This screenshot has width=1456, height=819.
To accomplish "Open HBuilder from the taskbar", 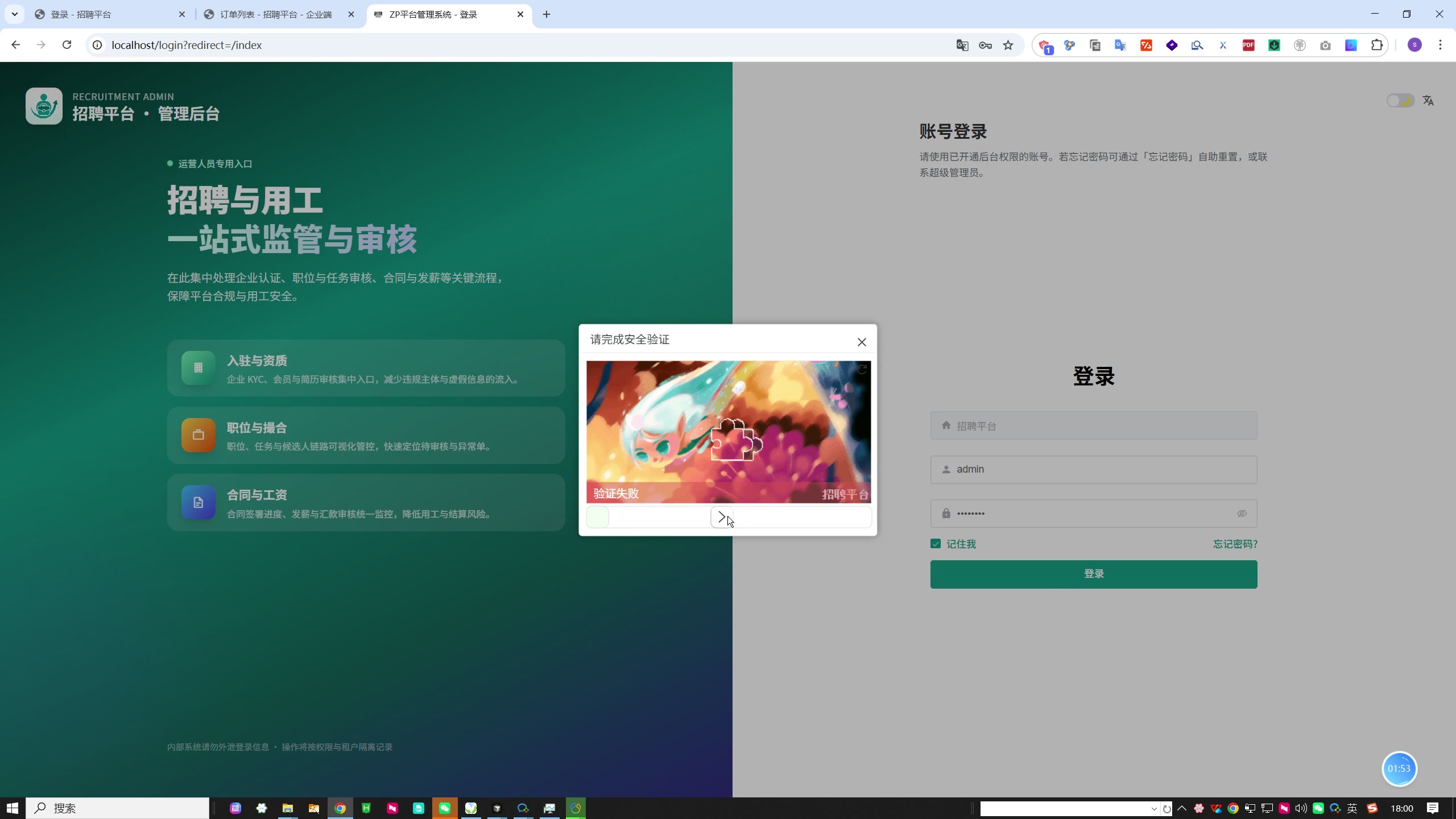I will pos(366,808).
